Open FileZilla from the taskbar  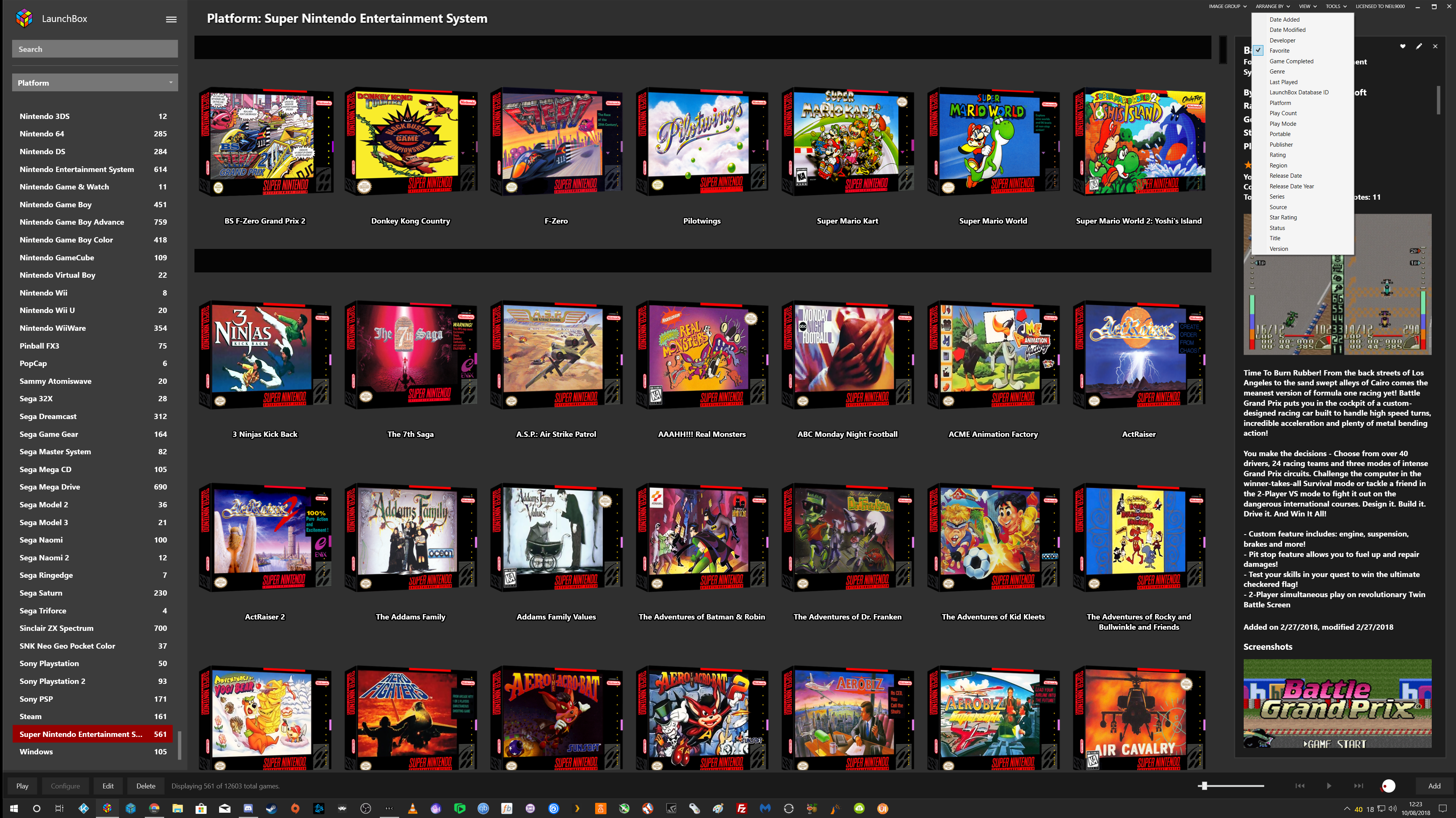(741, 809)
